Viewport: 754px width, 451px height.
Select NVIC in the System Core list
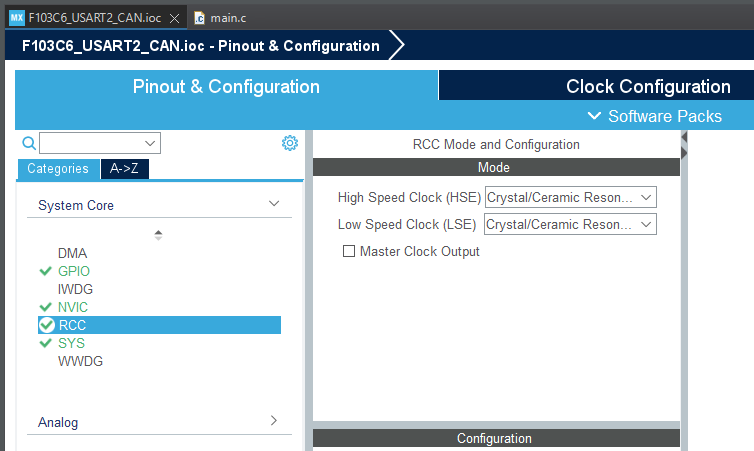click(x=73, y=307)
